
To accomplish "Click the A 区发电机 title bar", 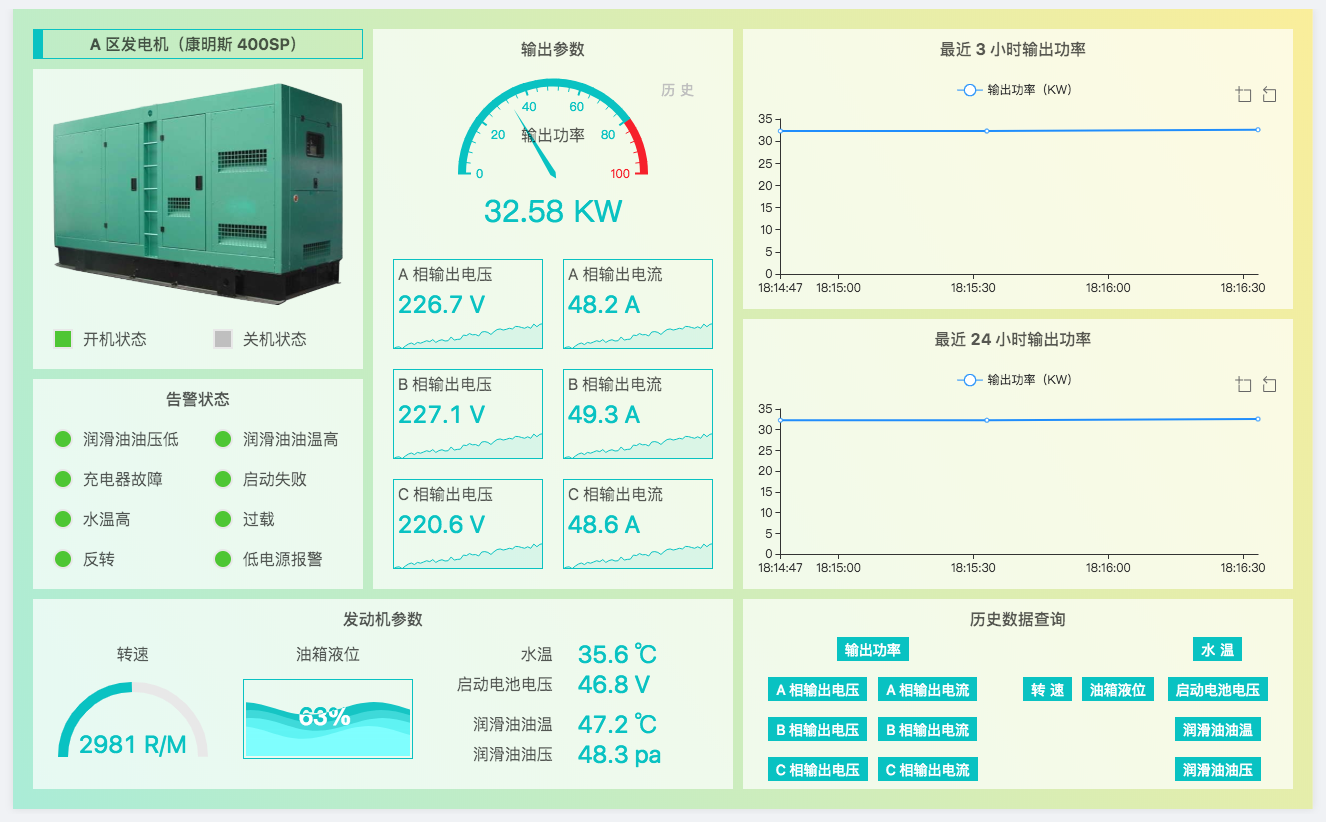I will pos(198,44).
